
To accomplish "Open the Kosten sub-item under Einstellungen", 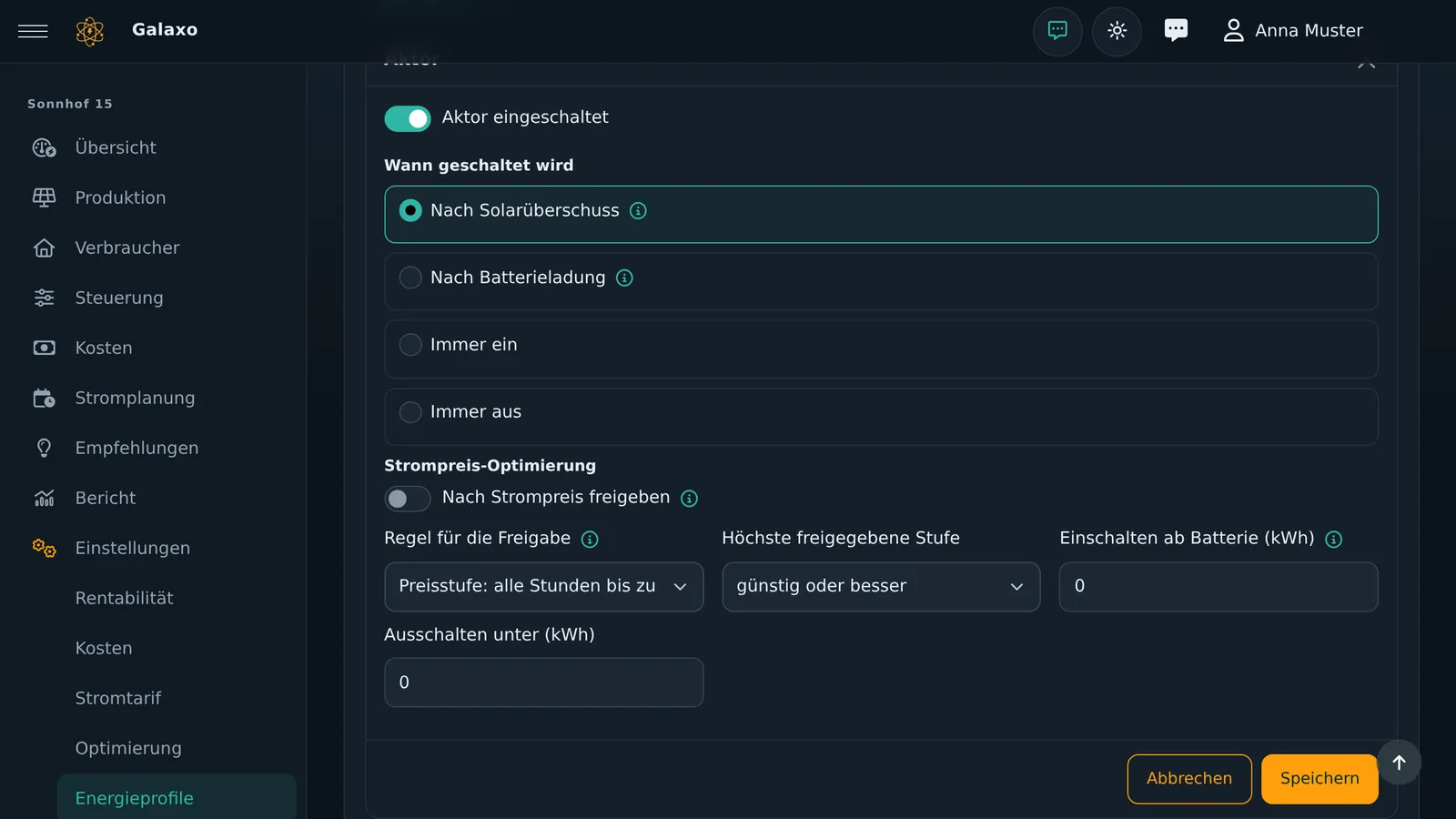I will click(104, 648).
